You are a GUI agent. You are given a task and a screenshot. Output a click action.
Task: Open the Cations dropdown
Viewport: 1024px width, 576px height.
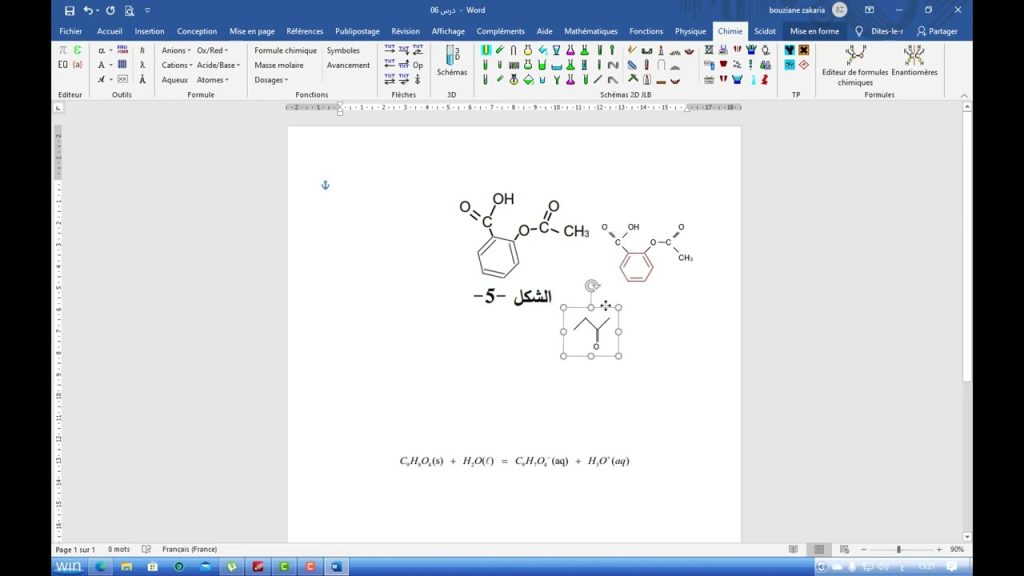tap(176, 65)
